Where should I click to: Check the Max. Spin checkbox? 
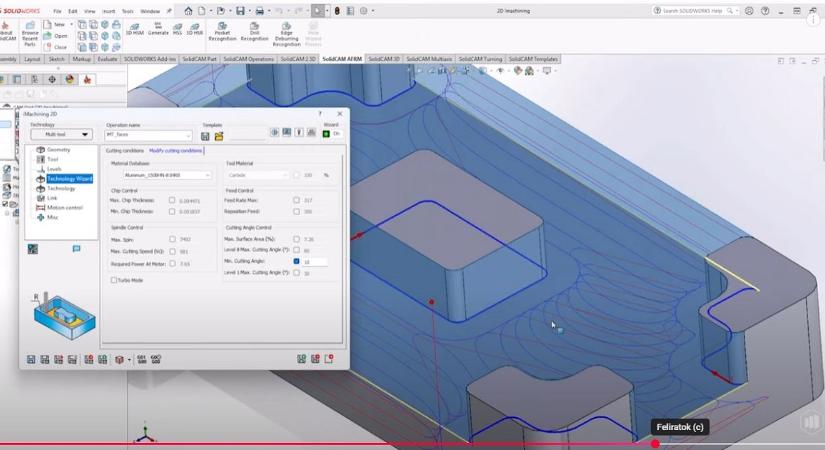172,239
